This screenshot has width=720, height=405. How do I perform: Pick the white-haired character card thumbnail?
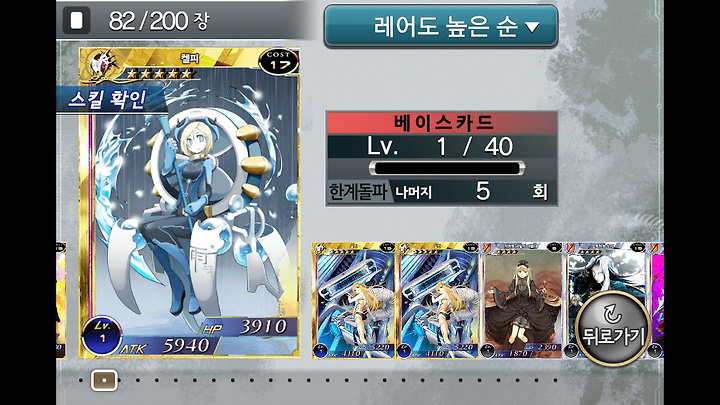click(x=605, y=300)
